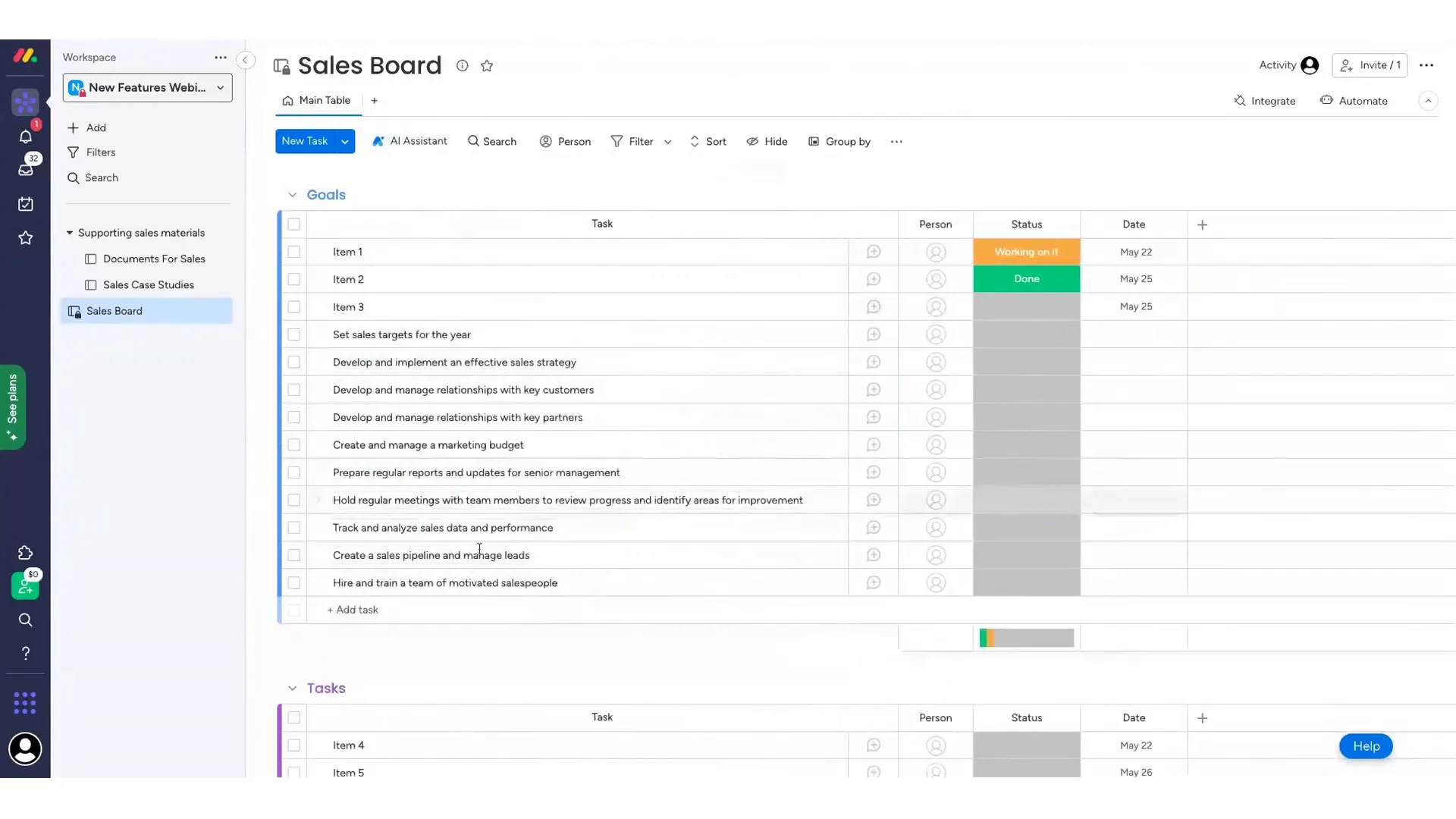
Task: Click the blue Help button
Action: pos(1366,746)
